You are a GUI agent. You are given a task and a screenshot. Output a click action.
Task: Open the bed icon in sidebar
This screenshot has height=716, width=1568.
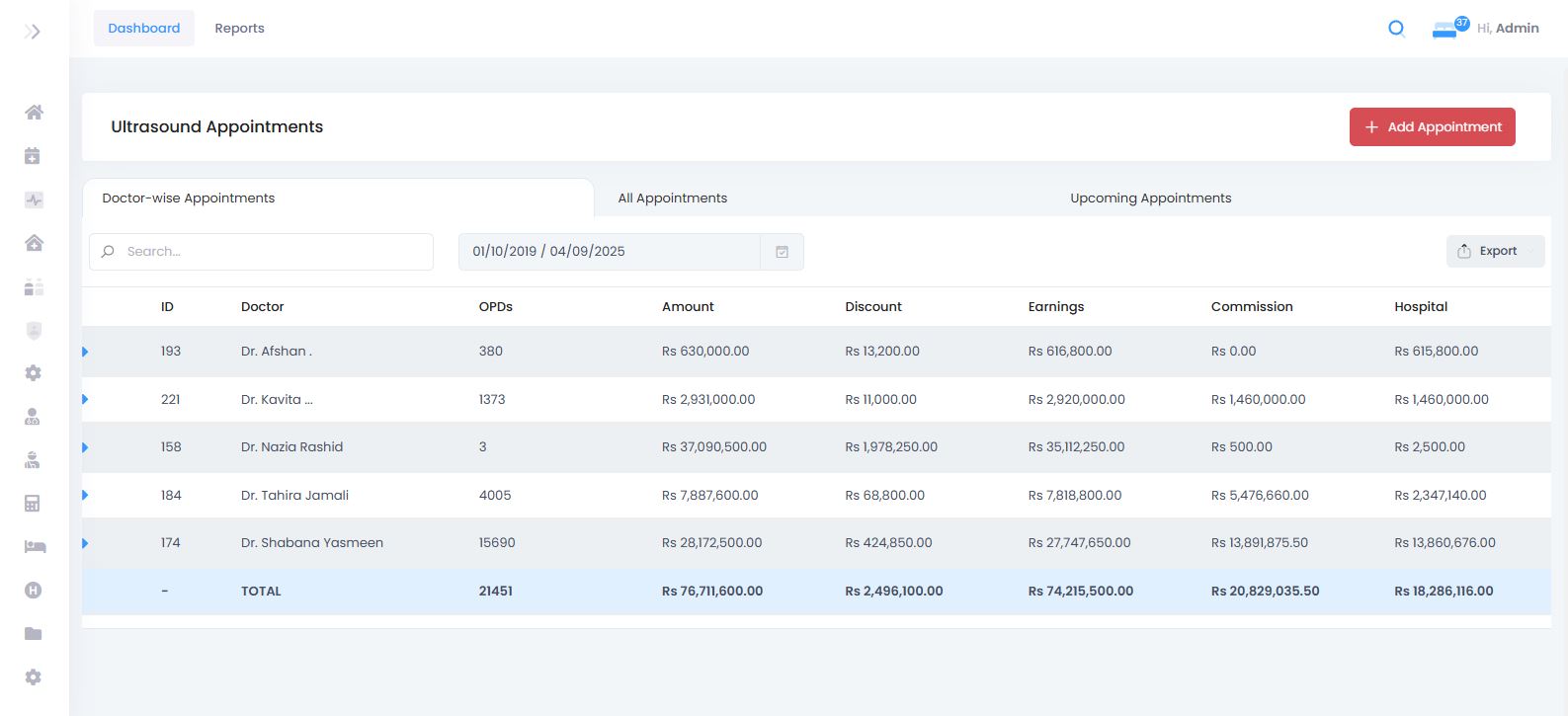click(35, 546)
